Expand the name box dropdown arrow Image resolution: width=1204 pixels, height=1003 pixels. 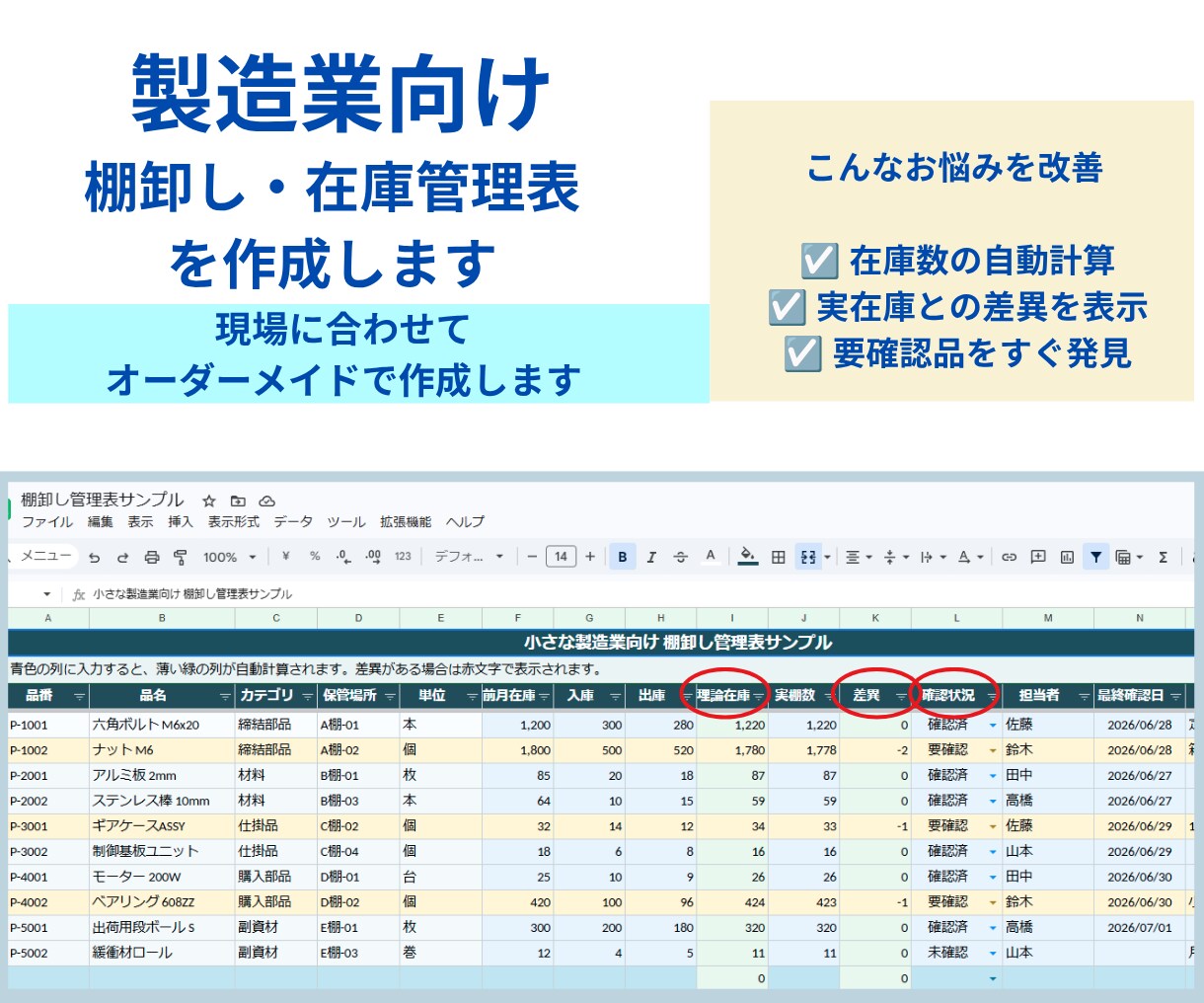click(x=46, y=594)
